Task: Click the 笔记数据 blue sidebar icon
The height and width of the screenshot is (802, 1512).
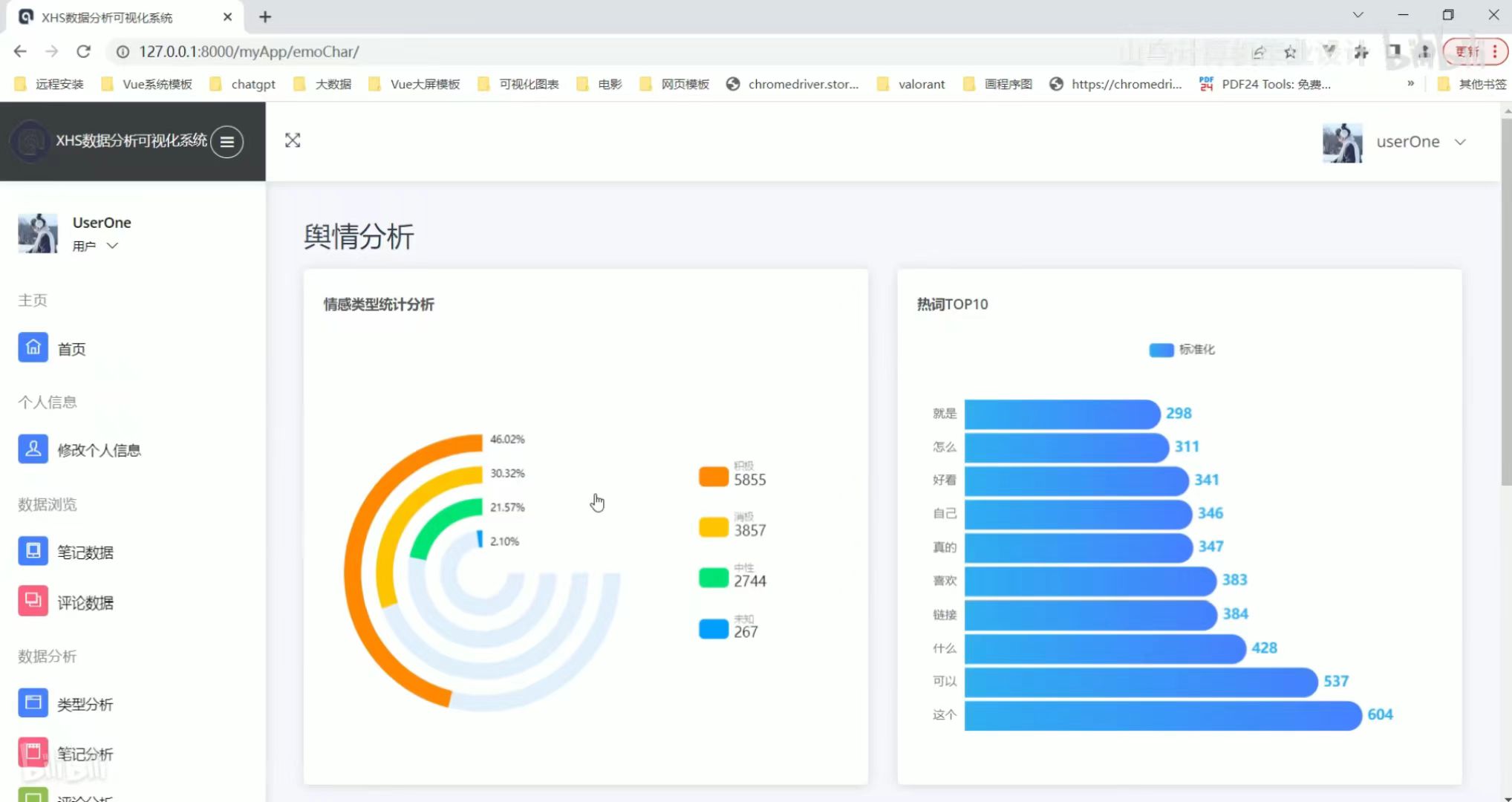Action: tap(33, 551)
